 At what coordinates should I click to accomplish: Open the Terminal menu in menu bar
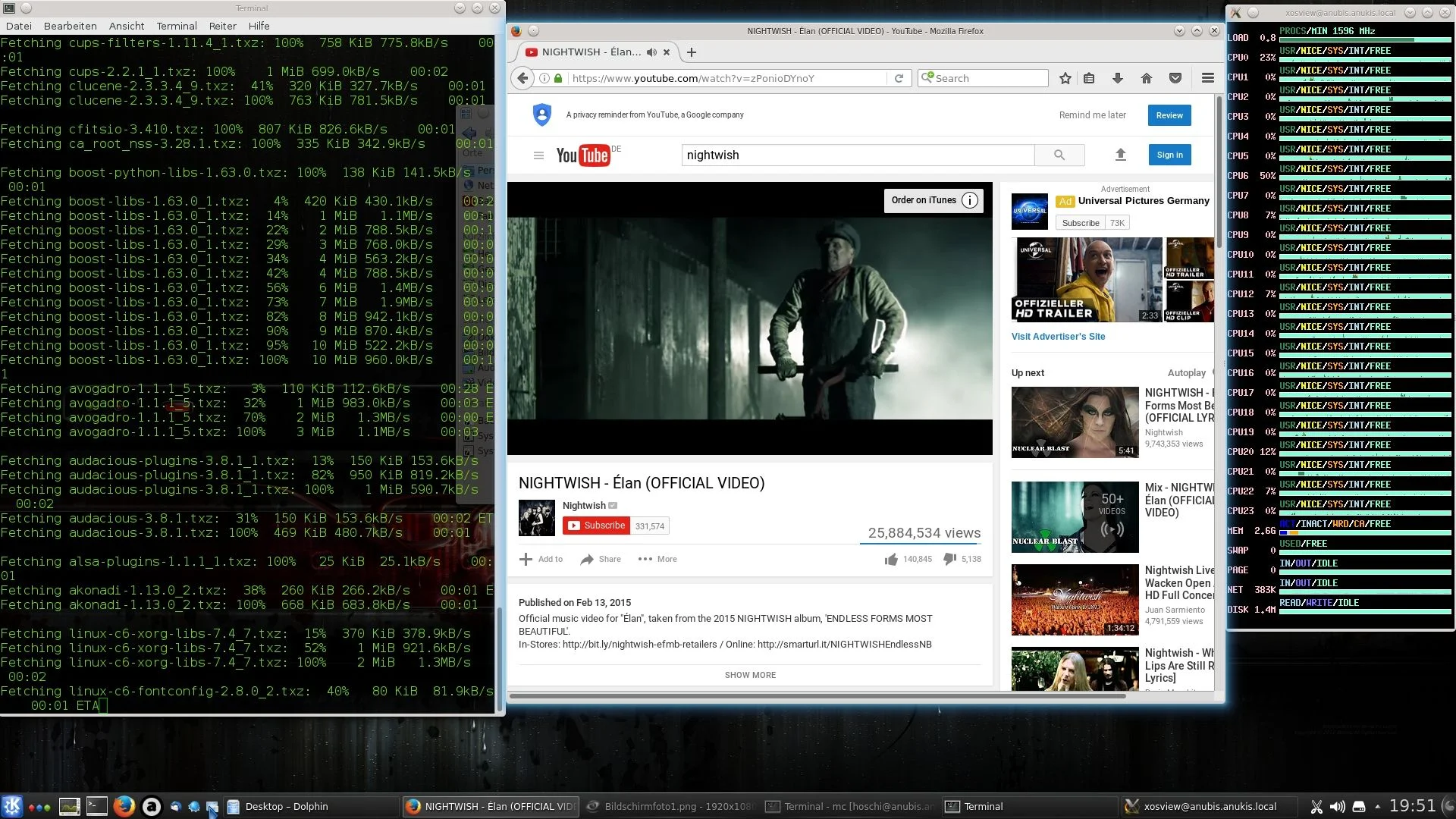[177, 26]
